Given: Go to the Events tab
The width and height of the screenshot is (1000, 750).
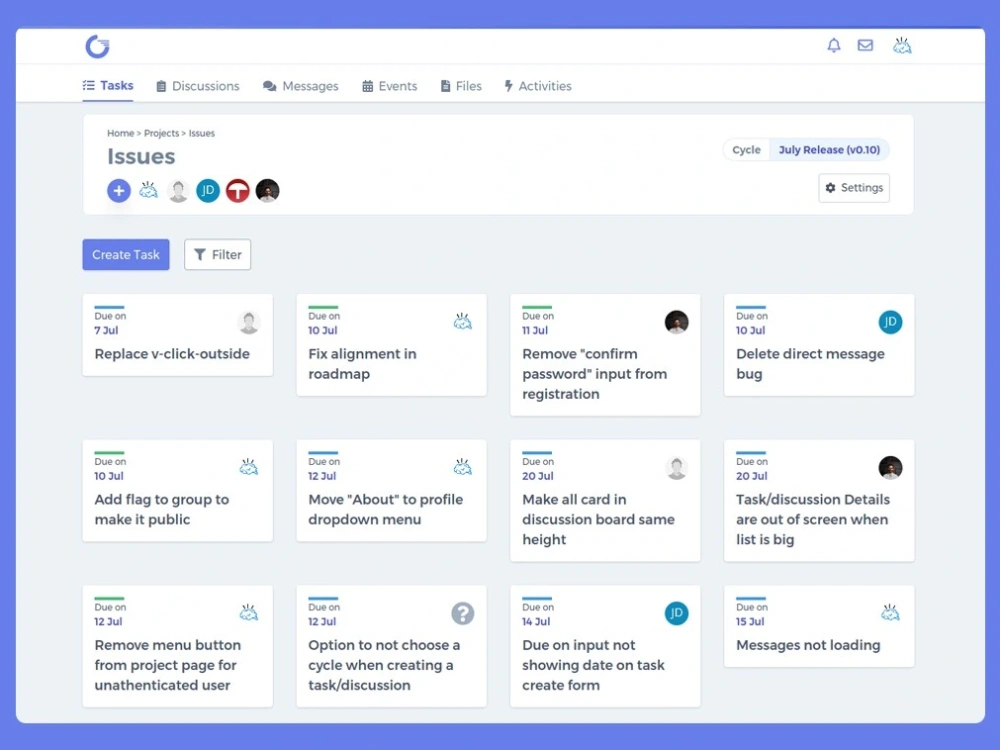Looking at the screenshot, I should [x=390, y=86].
